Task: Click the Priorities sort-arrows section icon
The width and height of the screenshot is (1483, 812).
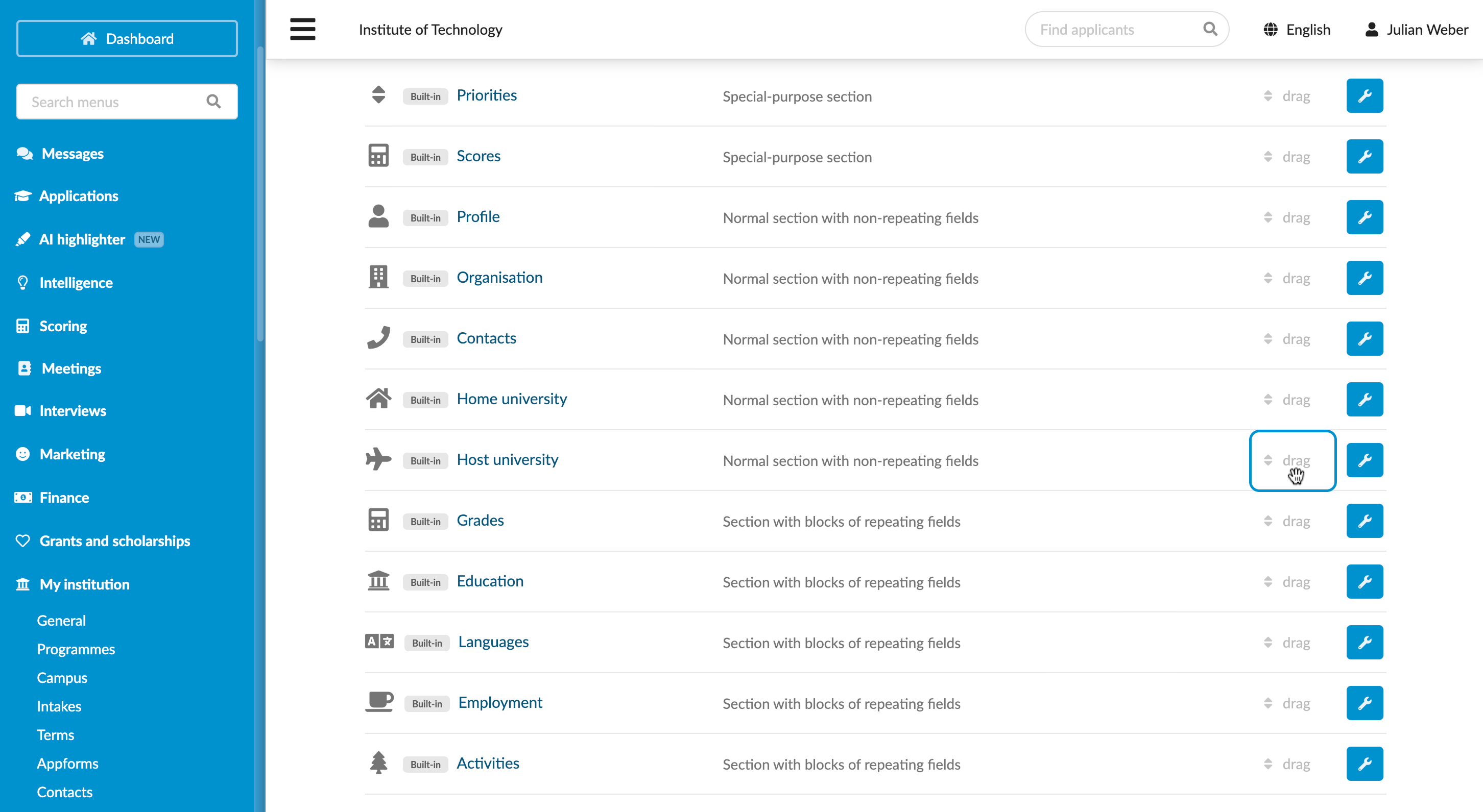Action: 378,95
